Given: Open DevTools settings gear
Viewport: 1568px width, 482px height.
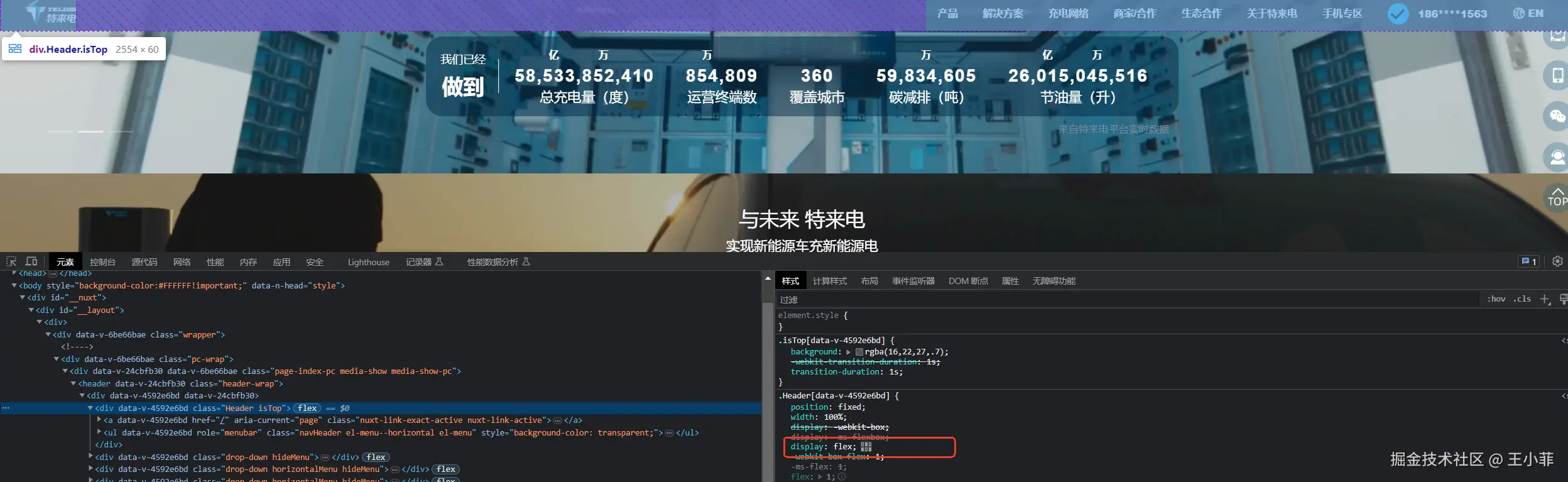Looking at the screenshot, I should pos(1557,261).
